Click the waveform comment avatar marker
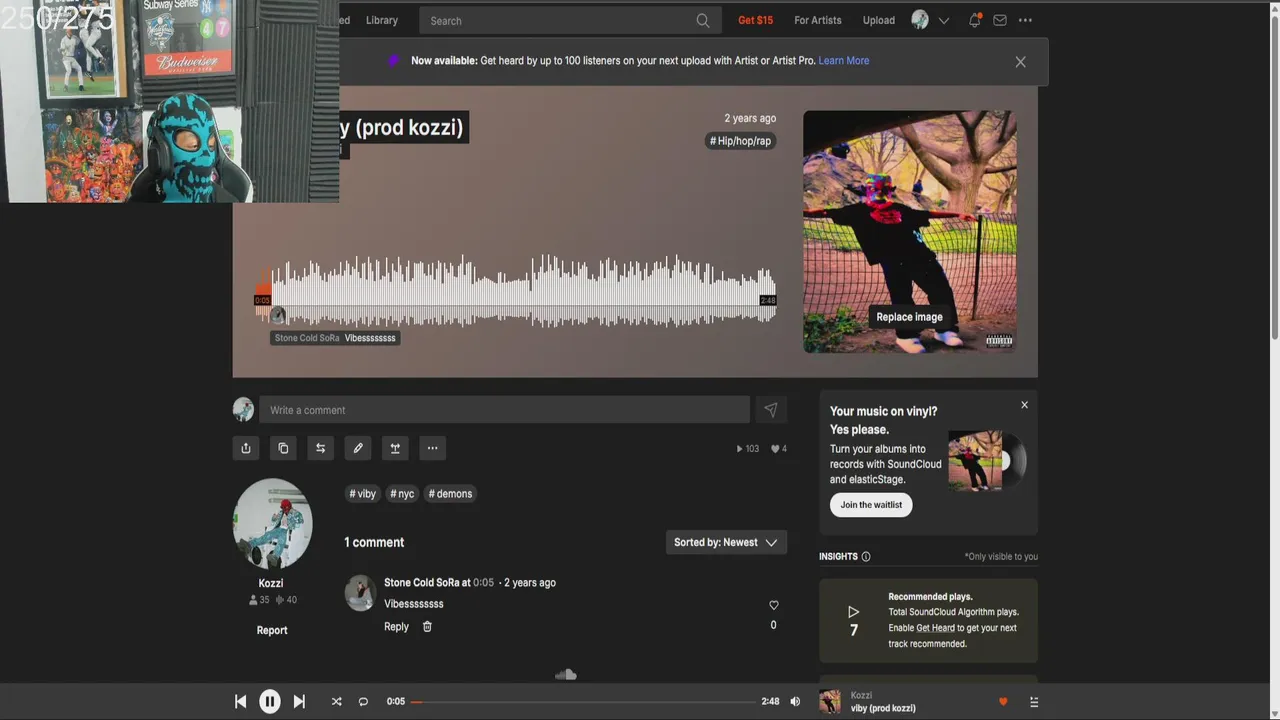The width and height of the screenshot is (1280, 720). click(x=278, y=316)
